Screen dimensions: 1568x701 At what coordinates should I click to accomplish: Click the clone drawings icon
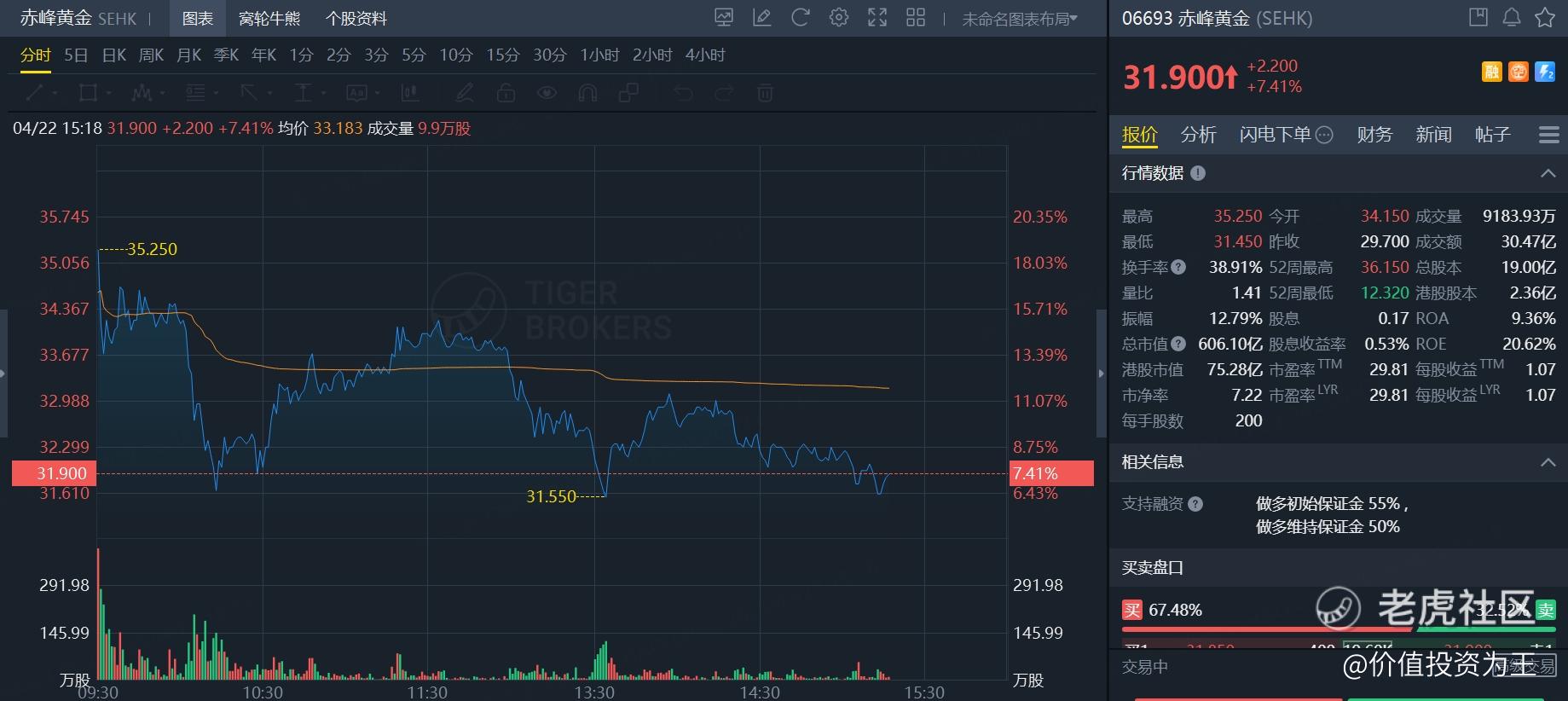(x=628, y=92)
